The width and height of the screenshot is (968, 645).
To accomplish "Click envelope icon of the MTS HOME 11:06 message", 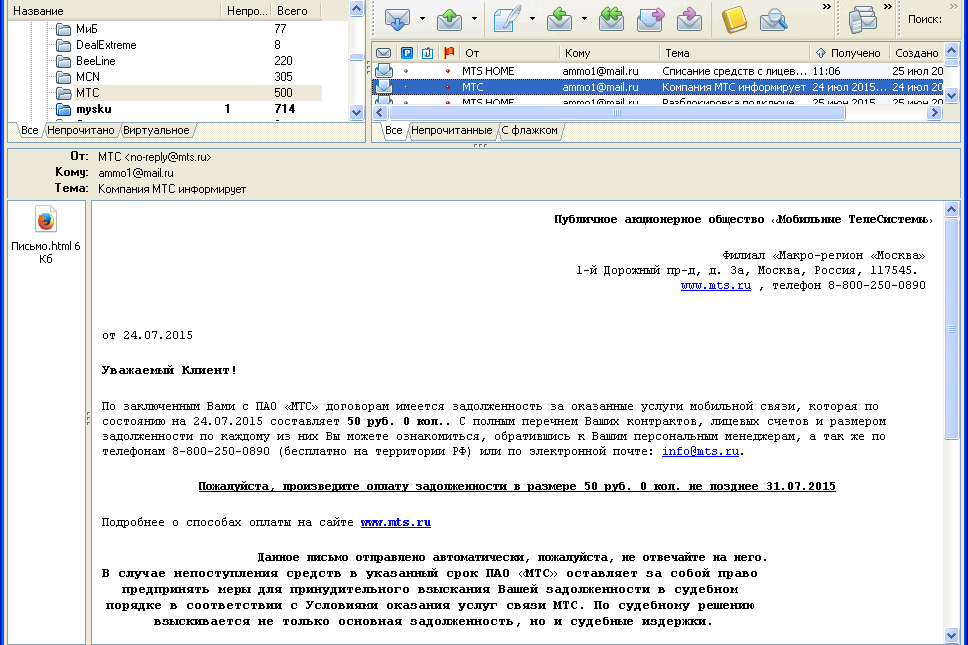I will [383, 71].
